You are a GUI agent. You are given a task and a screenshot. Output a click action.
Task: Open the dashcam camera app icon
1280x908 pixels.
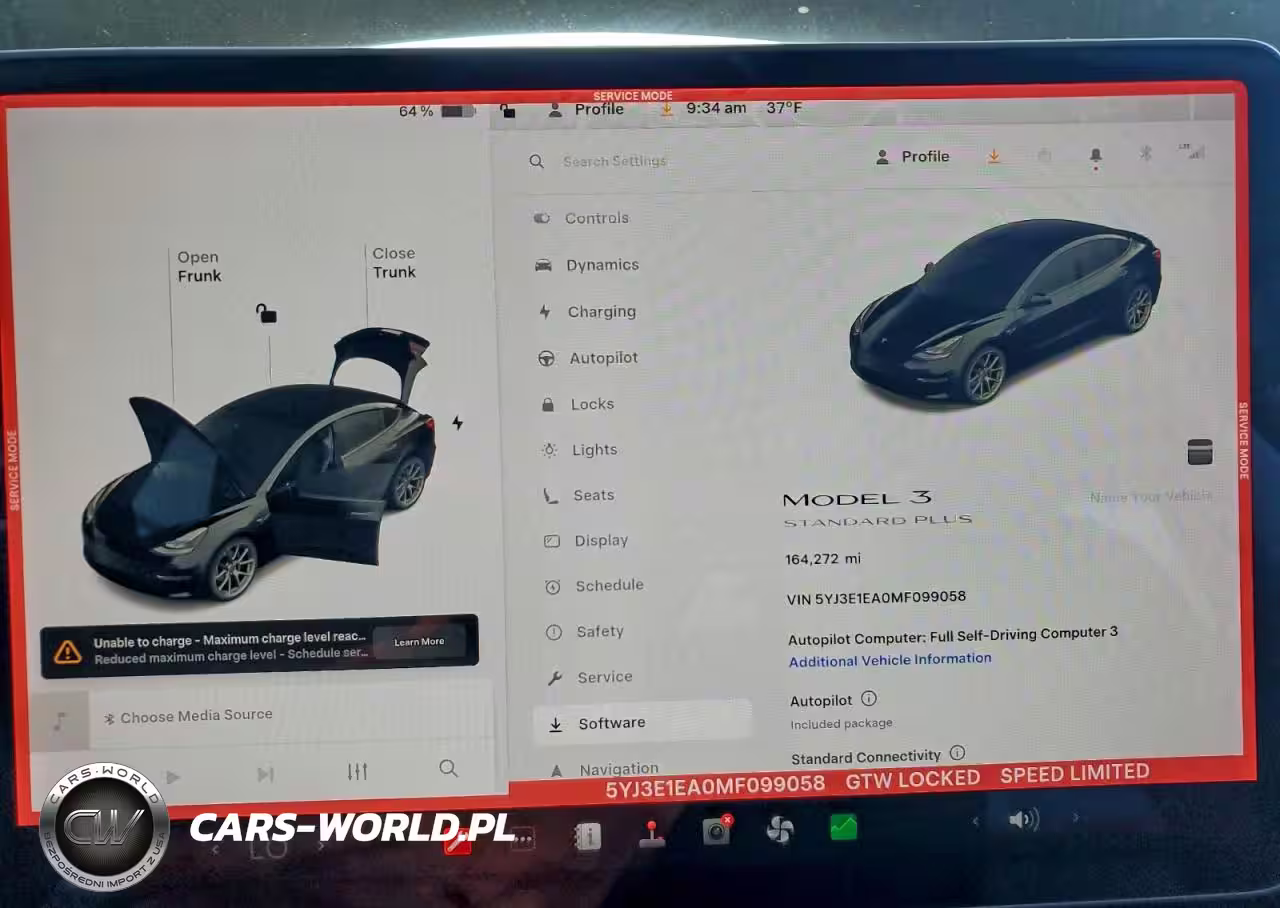click(716, 831)
